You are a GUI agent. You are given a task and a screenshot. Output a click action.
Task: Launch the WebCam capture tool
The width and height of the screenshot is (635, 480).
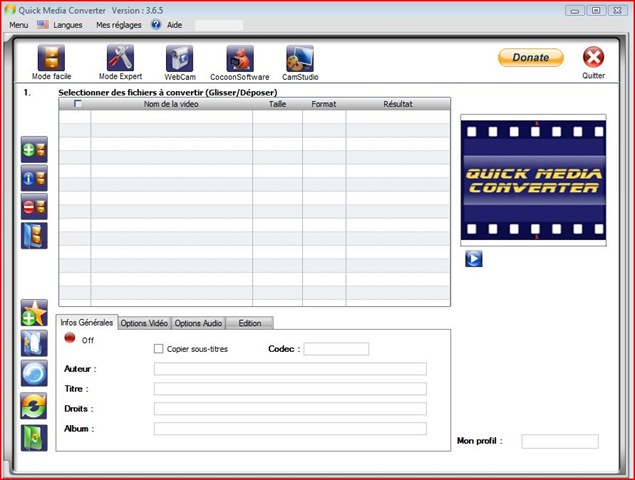tap(179, 58)
